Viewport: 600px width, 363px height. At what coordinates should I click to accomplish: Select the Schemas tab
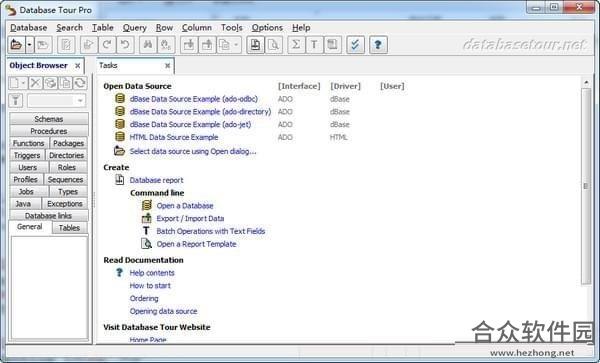click(49, 119)
